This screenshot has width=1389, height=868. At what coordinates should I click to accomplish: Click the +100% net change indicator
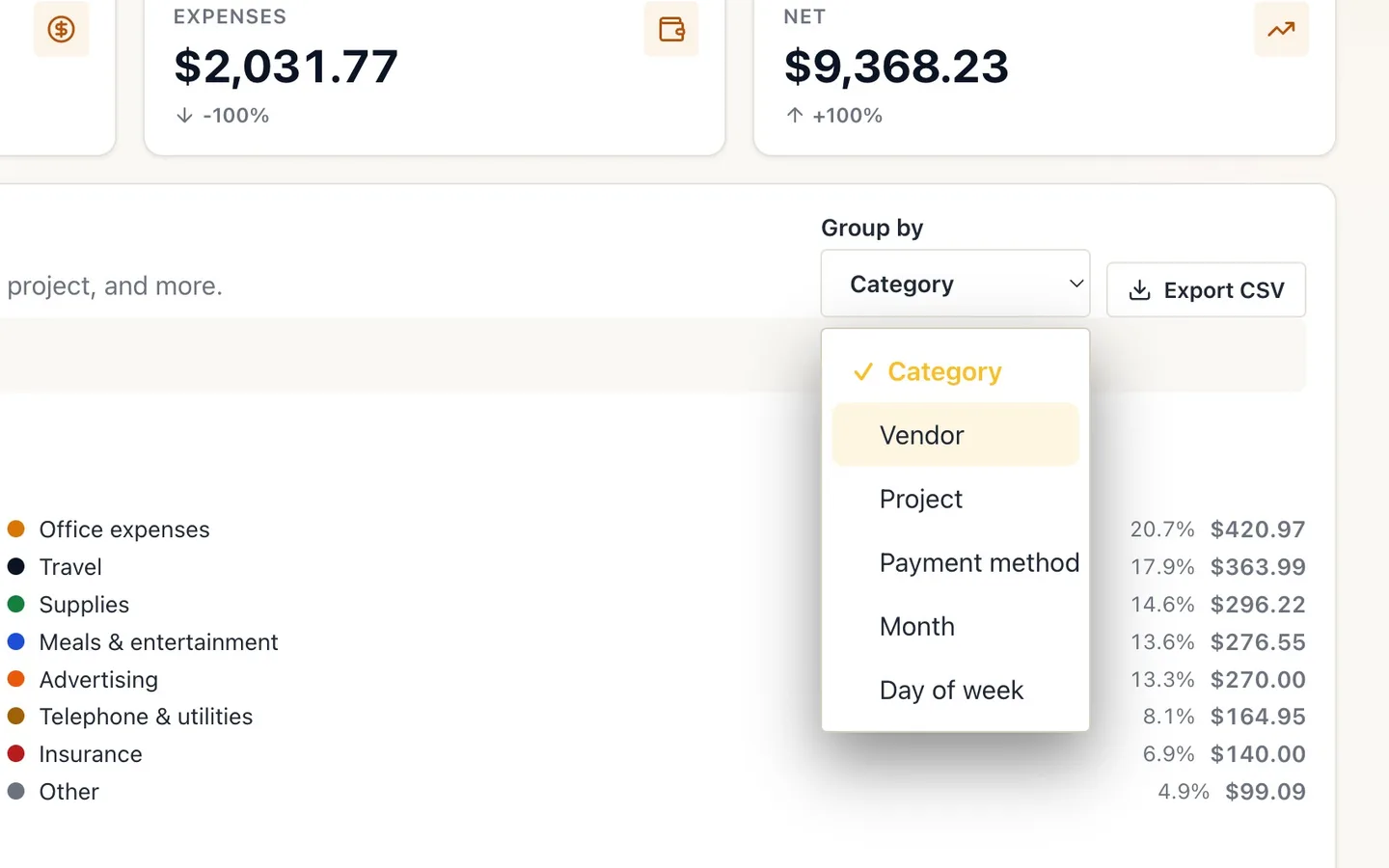[x=833, y=116]
